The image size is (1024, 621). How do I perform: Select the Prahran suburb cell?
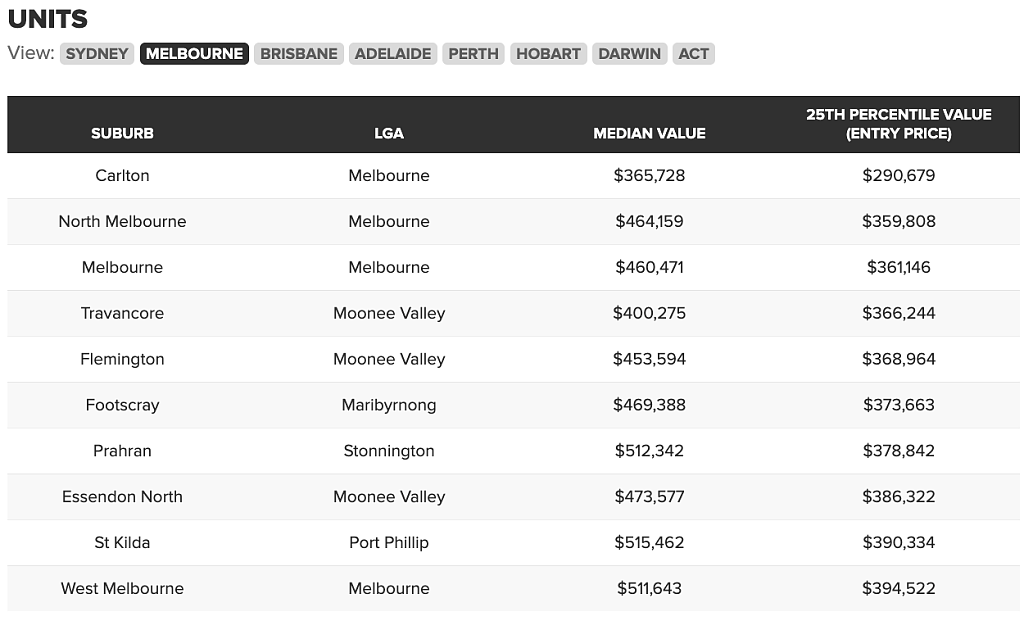click(122, 451)
